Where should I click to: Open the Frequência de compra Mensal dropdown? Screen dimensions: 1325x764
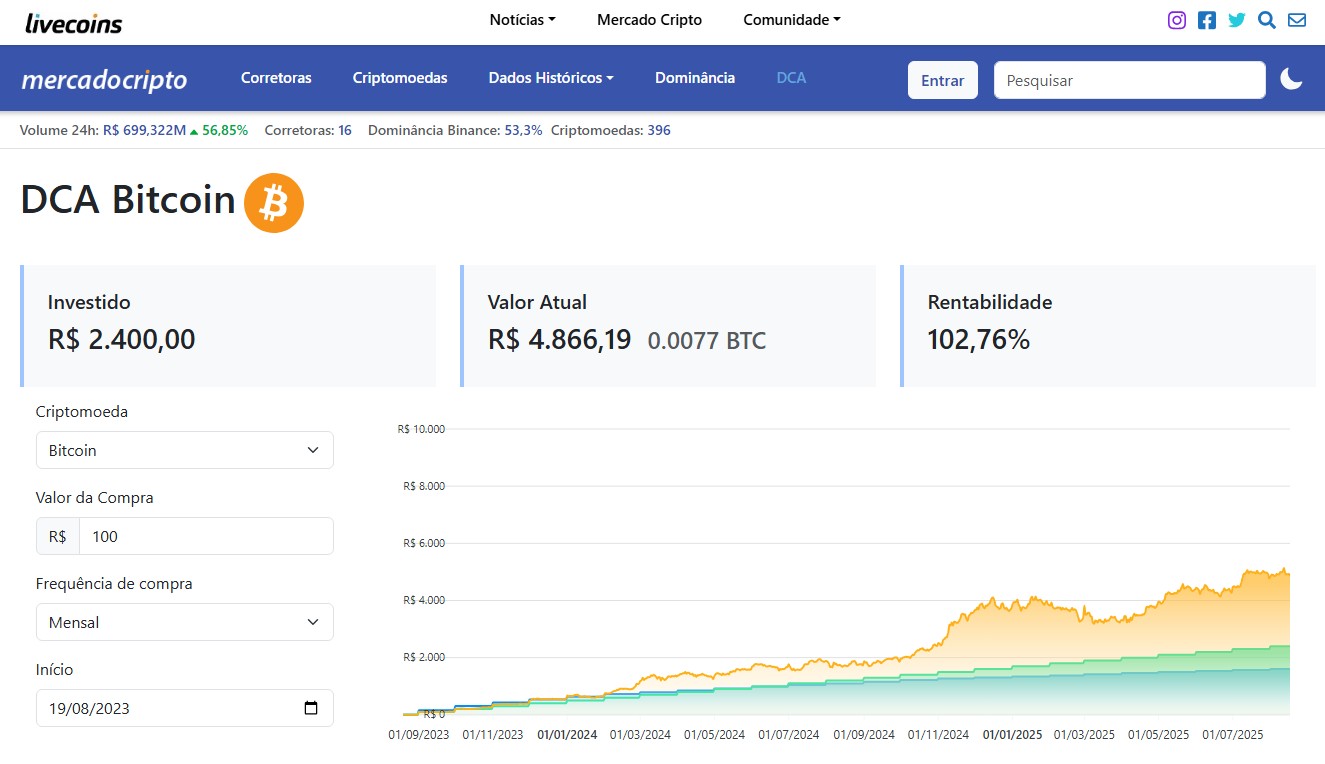(185, 622)
